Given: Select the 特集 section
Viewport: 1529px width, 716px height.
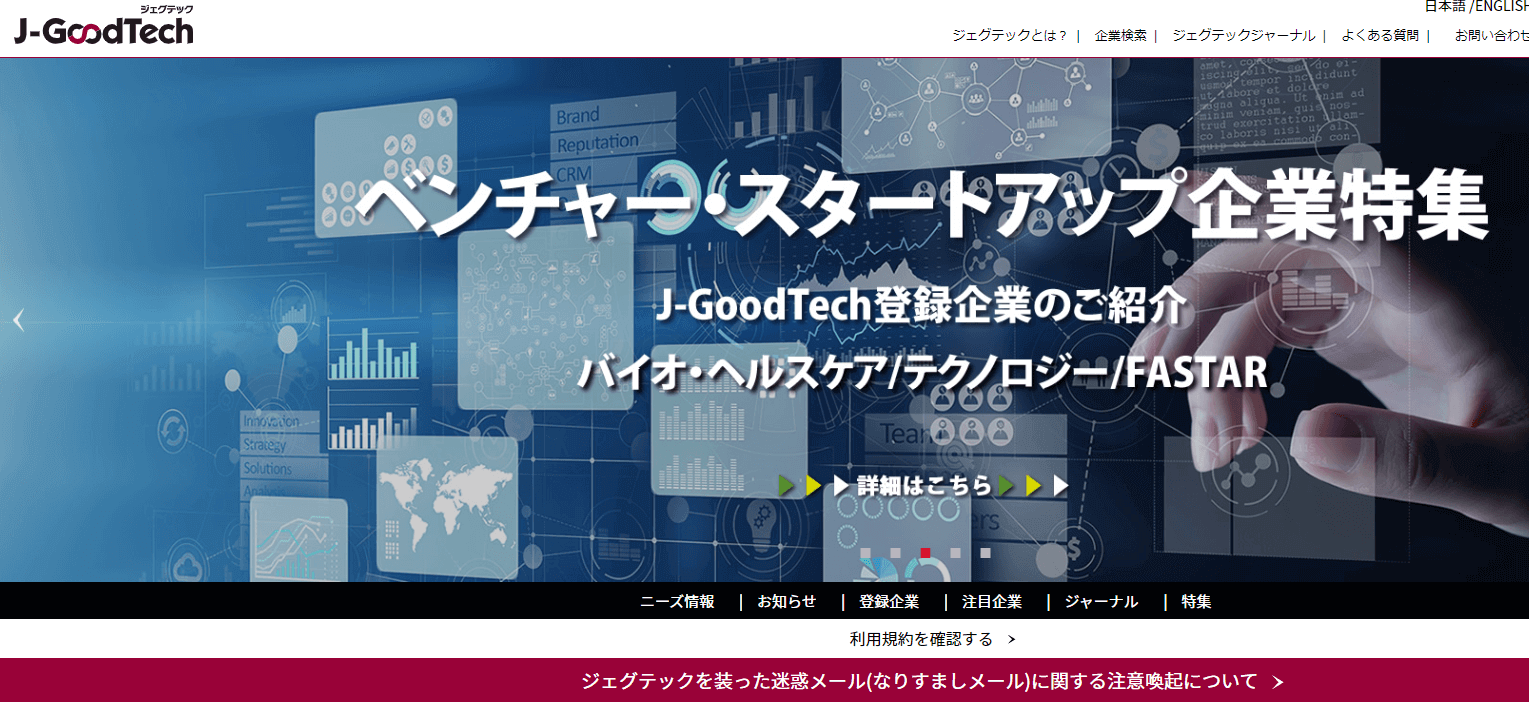Looking at the screenshot, I should point(1195,601).
